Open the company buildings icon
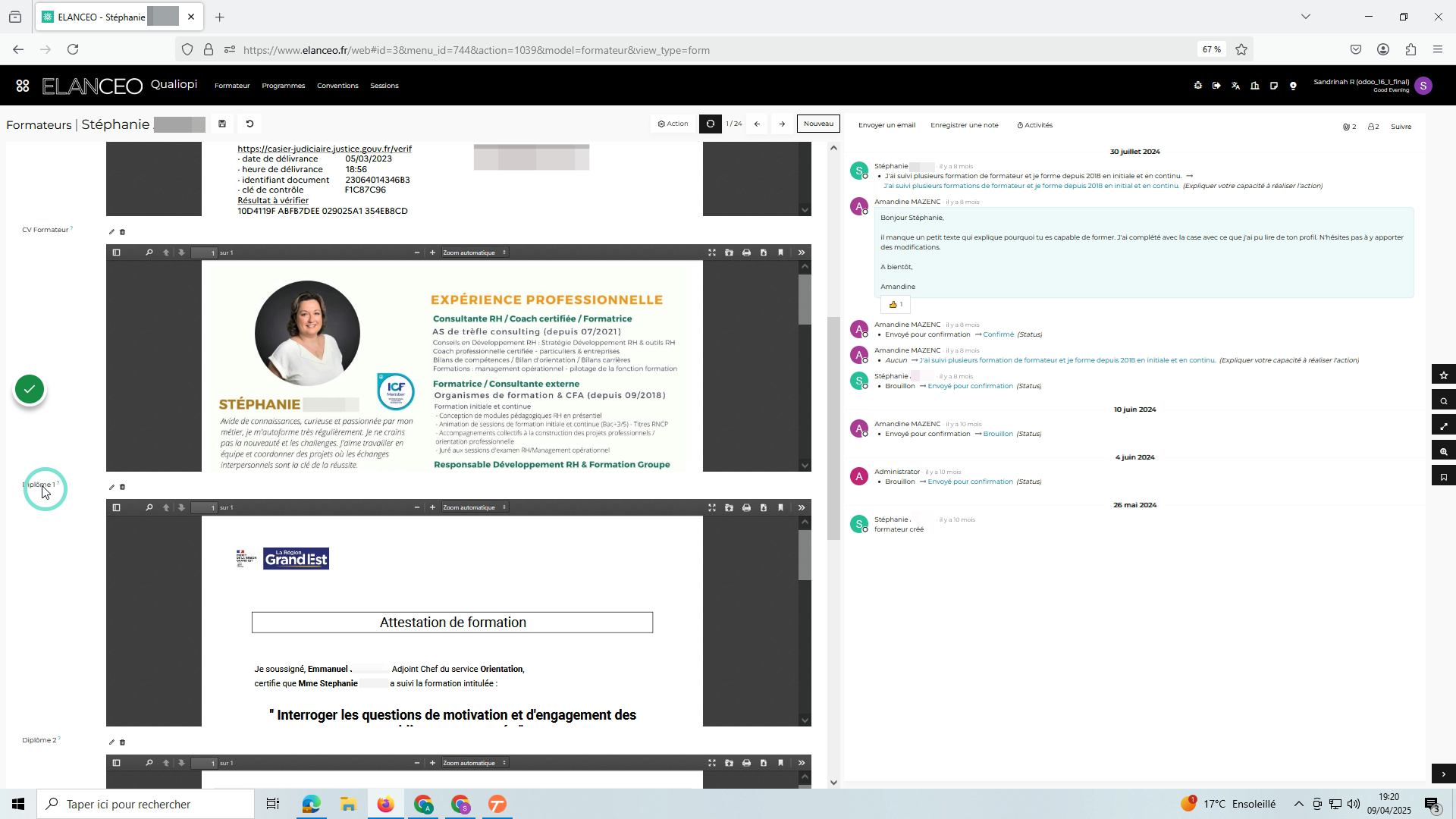Screen dimensions: 1456x819 [x=1255, y=86]
